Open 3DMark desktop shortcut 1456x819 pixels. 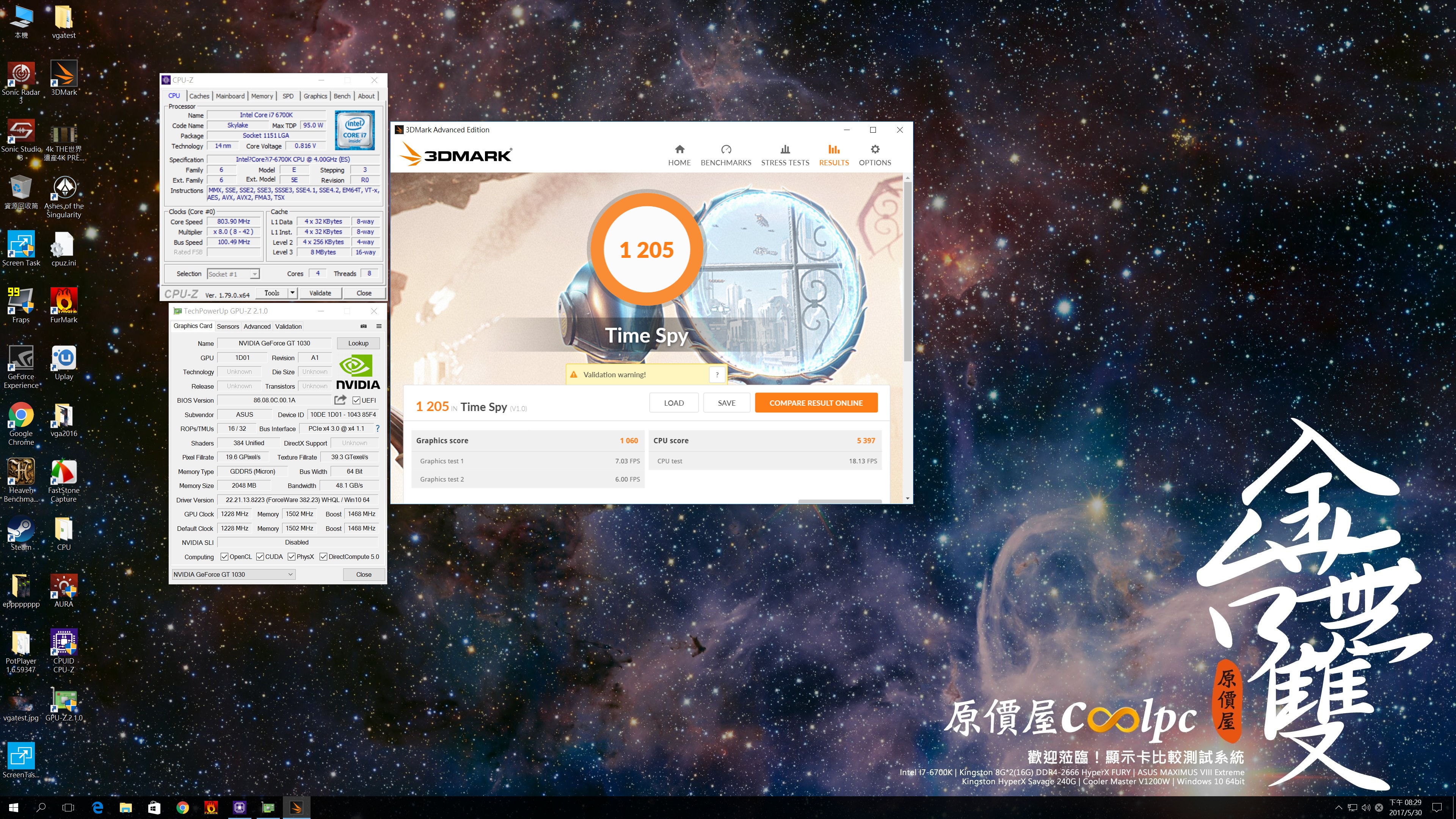[64, 78]
